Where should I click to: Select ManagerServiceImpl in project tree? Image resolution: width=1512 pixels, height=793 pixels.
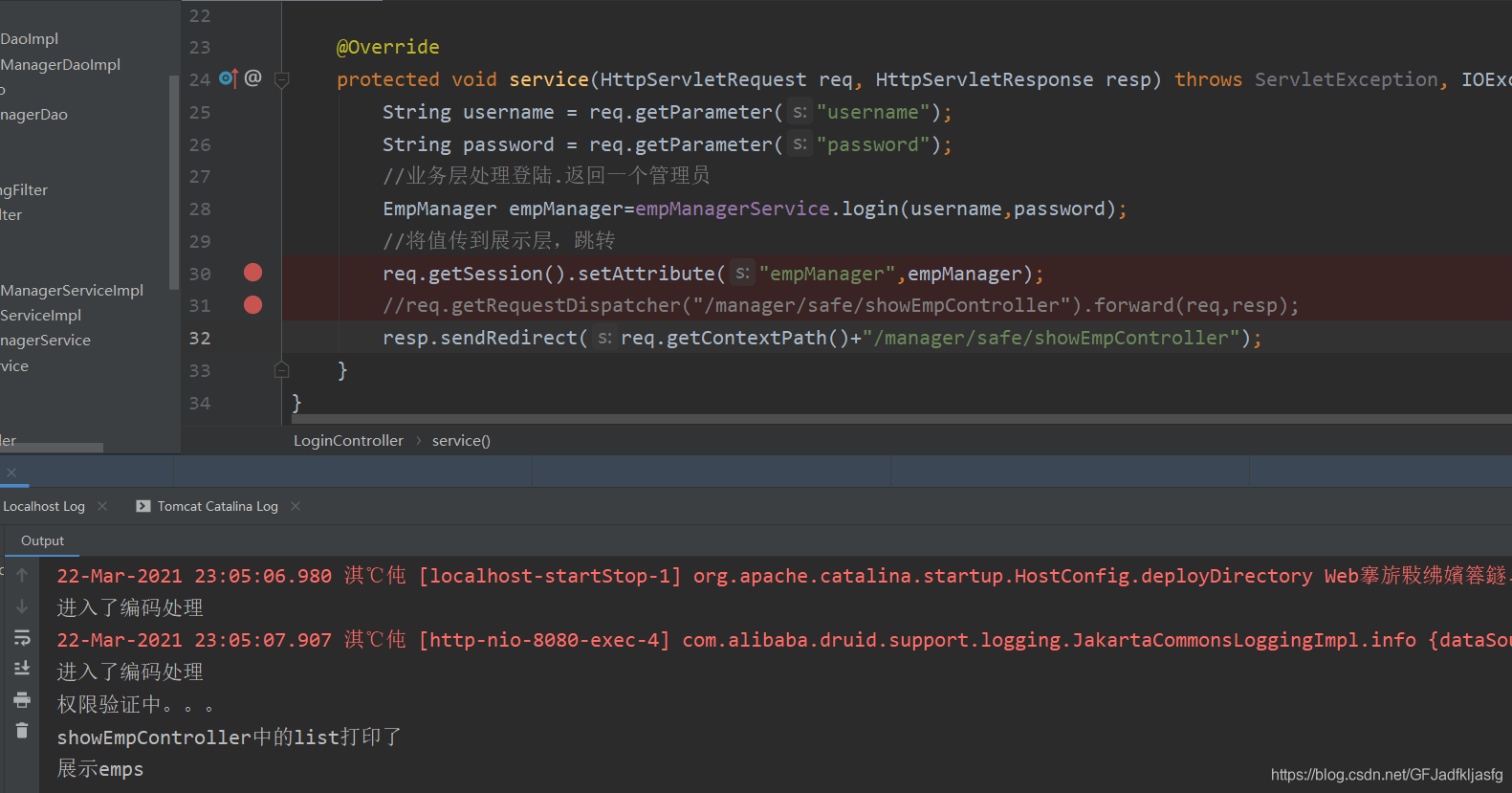72,290
